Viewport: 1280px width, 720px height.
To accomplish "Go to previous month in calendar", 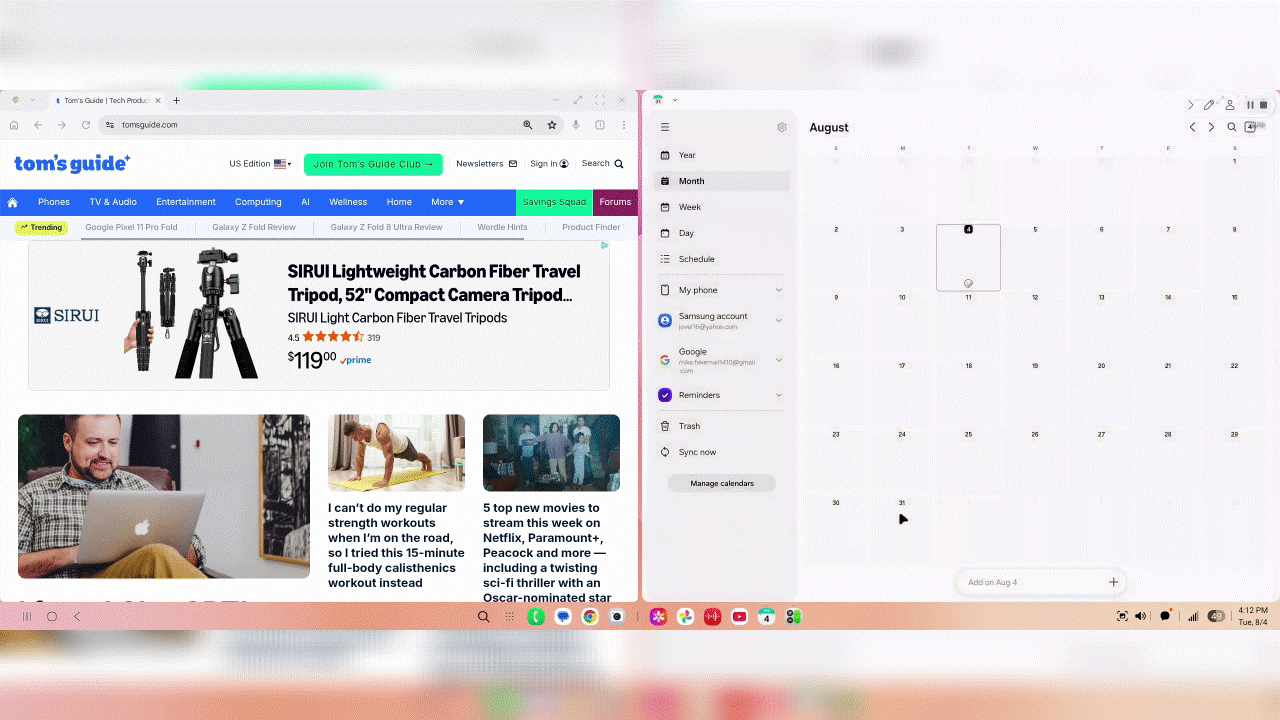I will point(1193,127).
